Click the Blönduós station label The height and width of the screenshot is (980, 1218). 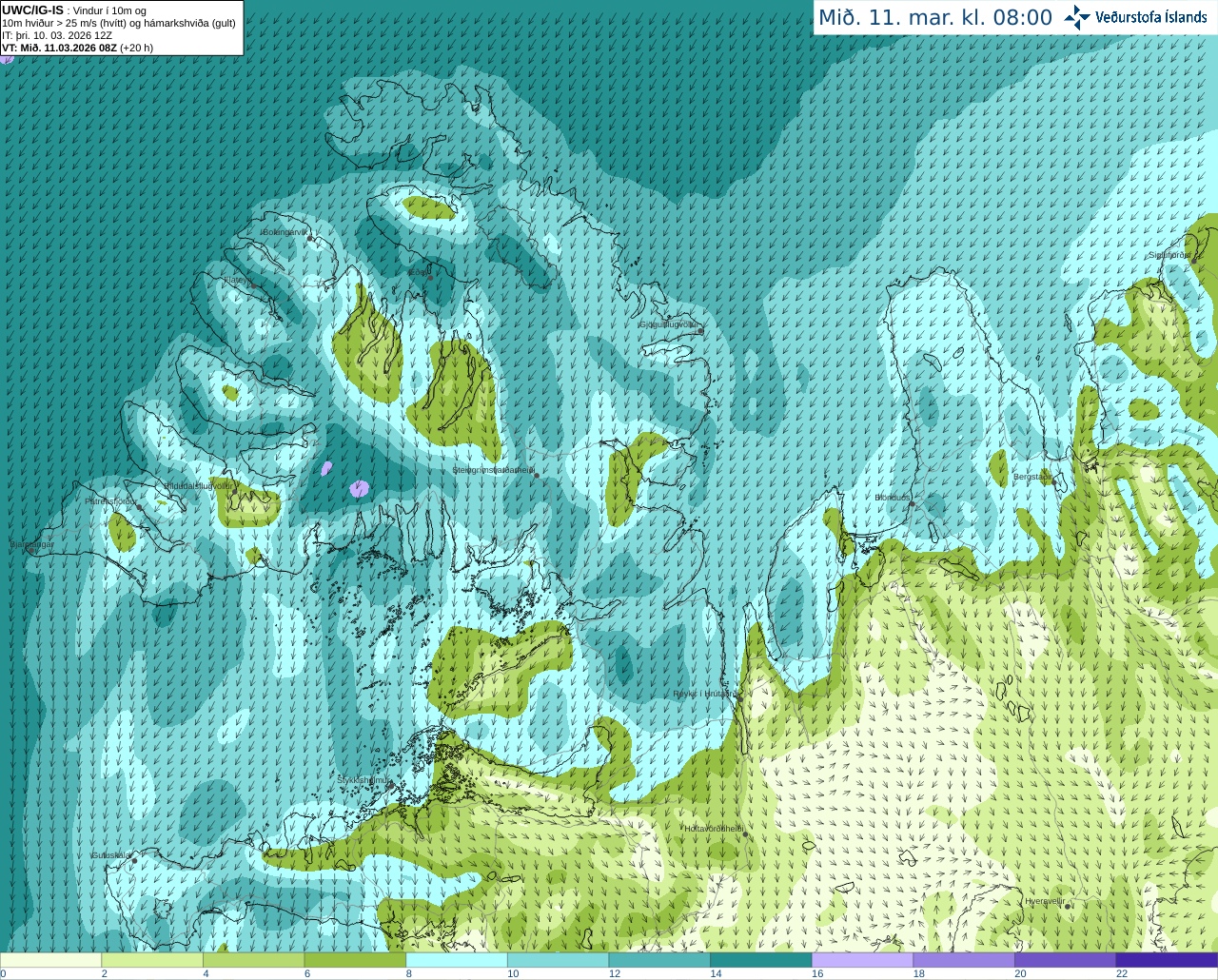pyautogui.click(x=893, y=498)
